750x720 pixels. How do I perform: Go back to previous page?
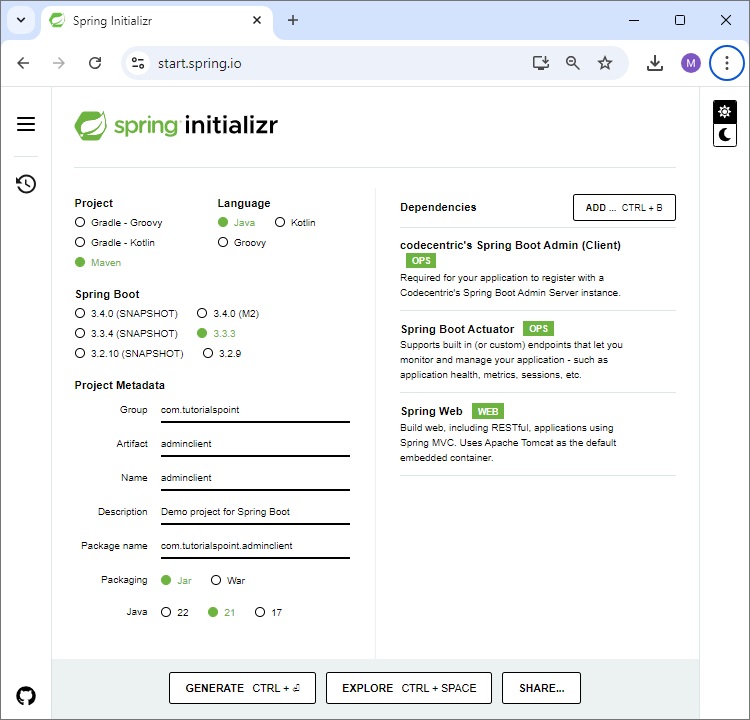pos(23,63)
